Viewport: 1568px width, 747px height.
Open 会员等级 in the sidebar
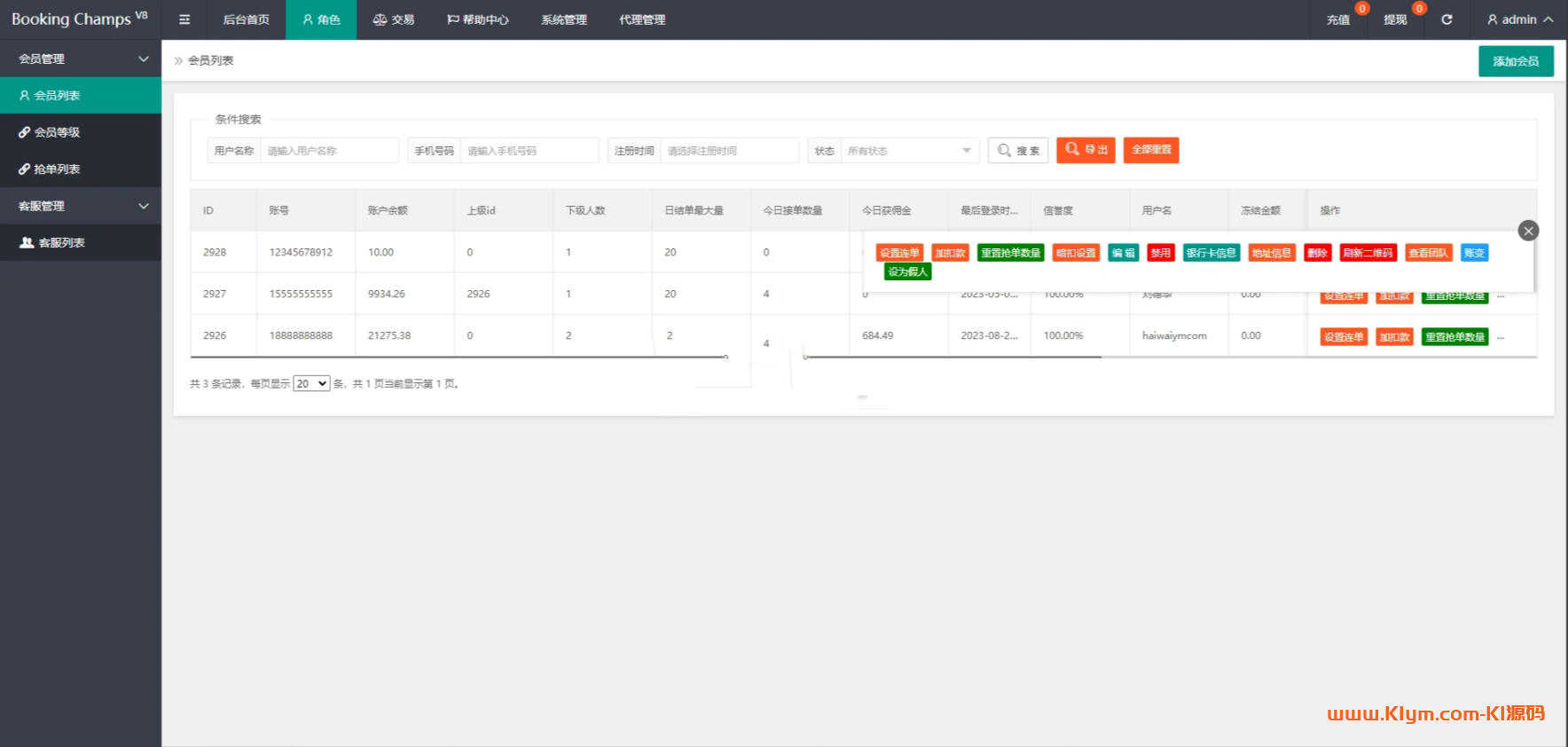click(57, 132)
